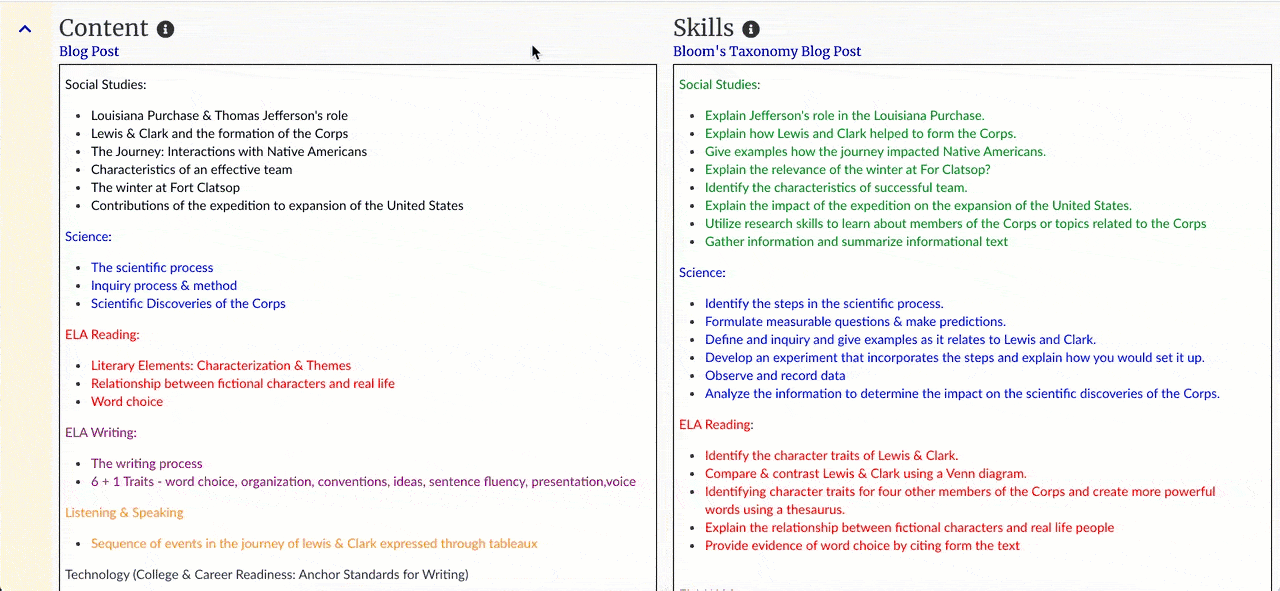The height and width of the screenshot is (591, 1280).
Task: Open the Blog Post link under Content
Action: point(89,51)
